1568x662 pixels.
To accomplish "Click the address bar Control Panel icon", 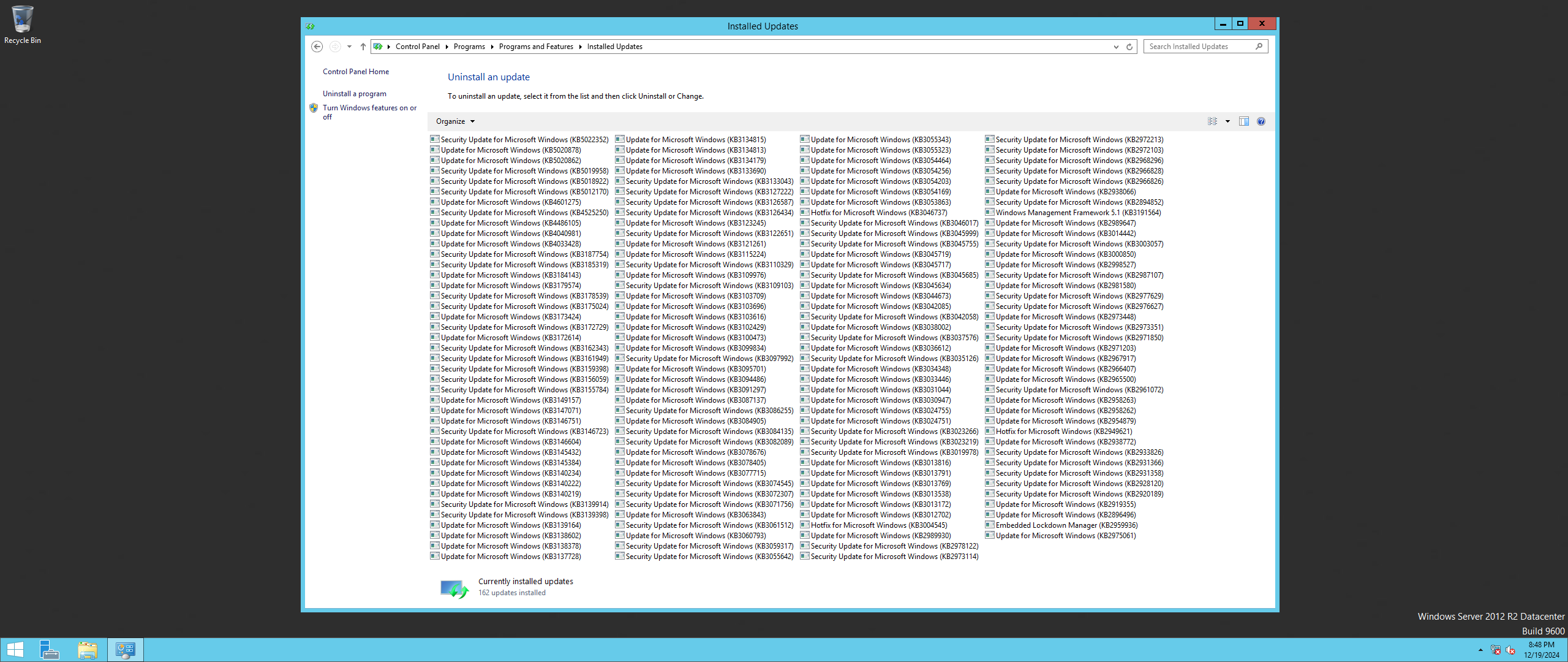I will 378,47.
